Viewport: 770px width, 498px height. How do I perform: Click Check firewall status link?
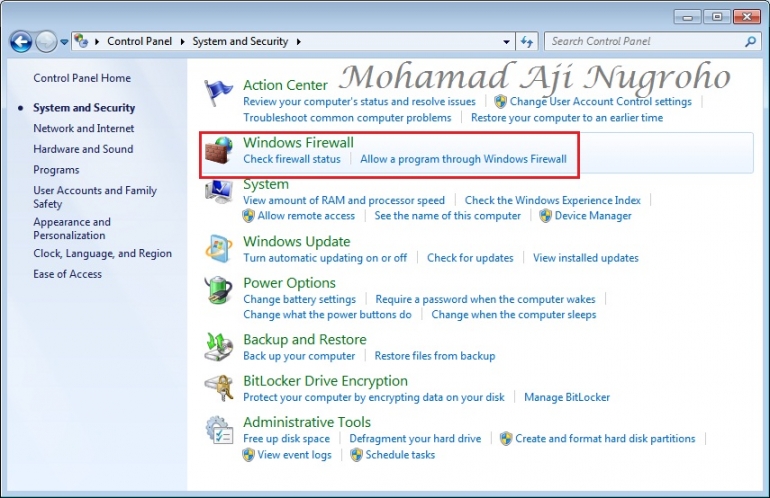tap(292, 159)
